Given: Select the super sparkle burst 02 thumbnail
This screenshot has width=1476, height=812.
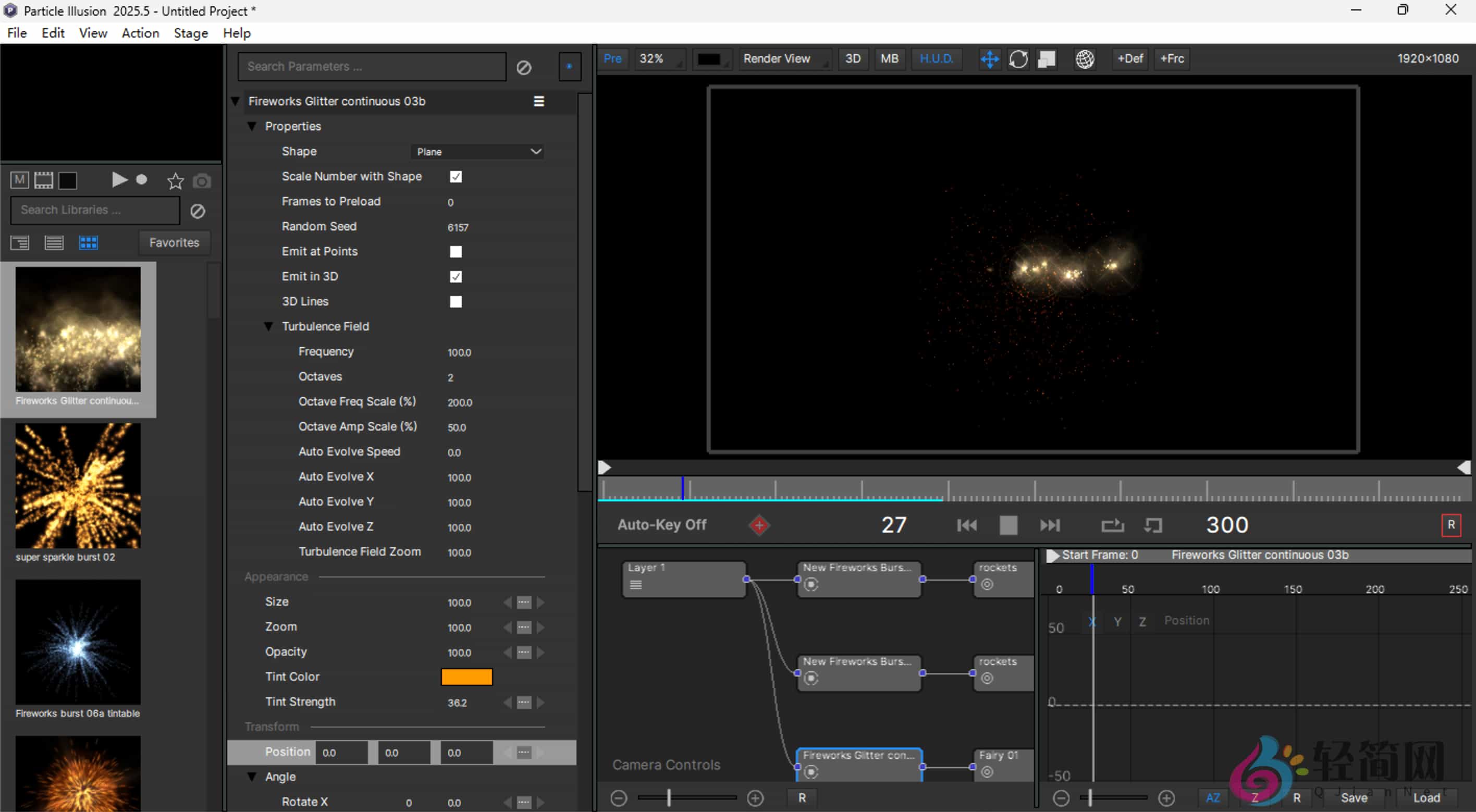Looking at the screenshot, I should pyautogui.click(x=78, y=486).
